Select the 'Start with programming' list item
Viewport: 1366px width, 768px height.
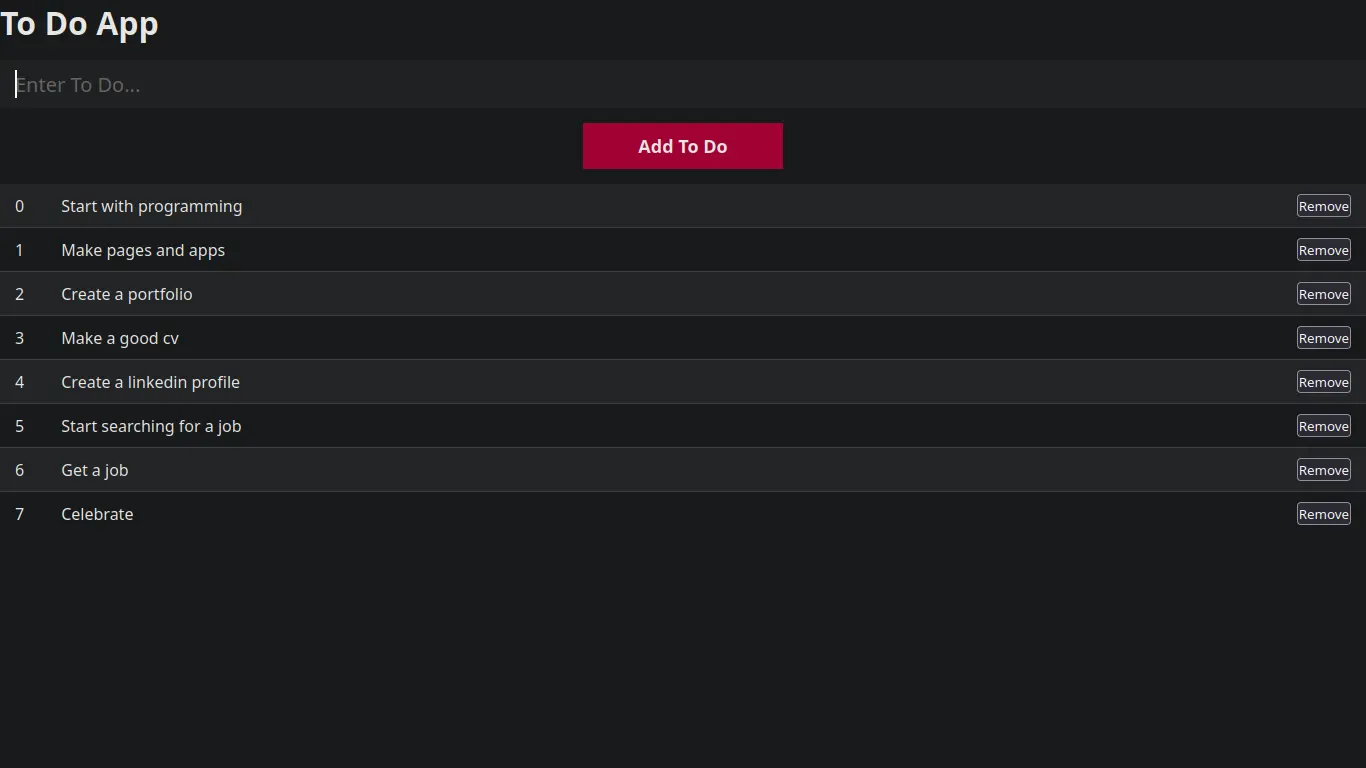tap(151, 206)
